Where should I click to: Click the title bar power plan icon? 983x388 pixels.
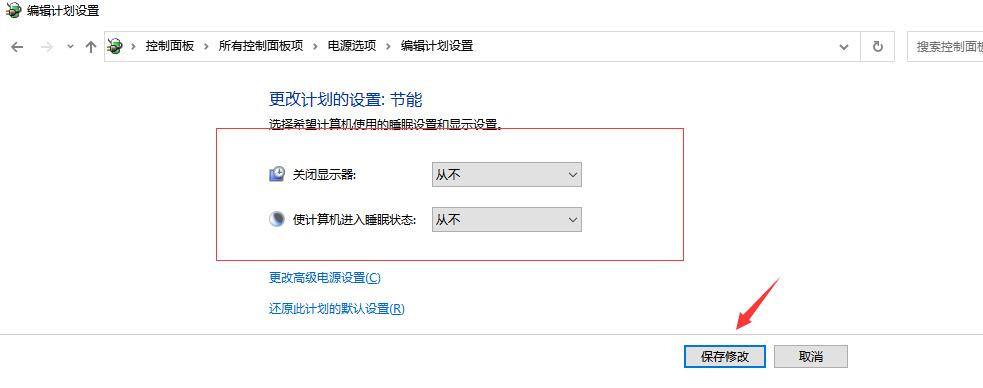[x=13, y=10]
